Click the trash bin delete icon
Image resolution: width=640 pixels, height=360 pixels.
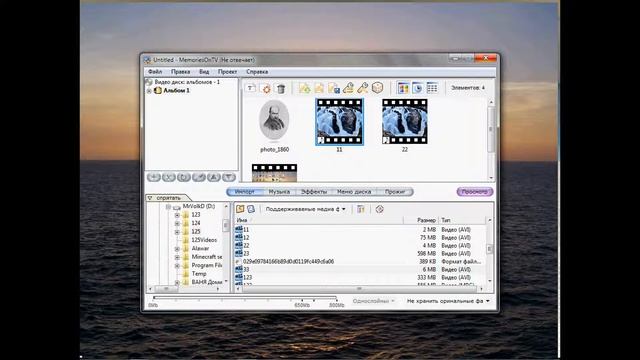281,89
